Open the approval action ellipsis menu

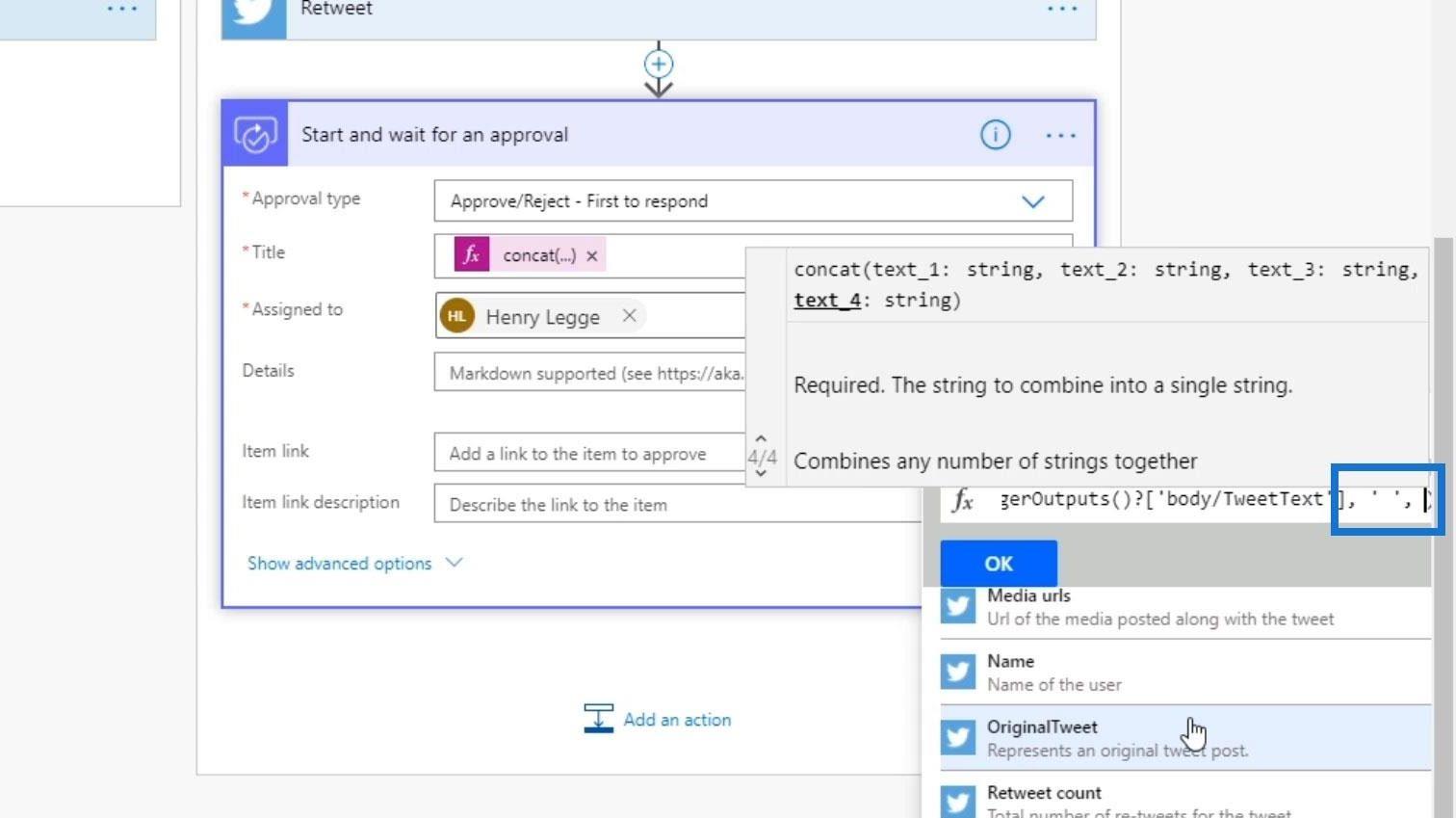tap(1061, 136)
